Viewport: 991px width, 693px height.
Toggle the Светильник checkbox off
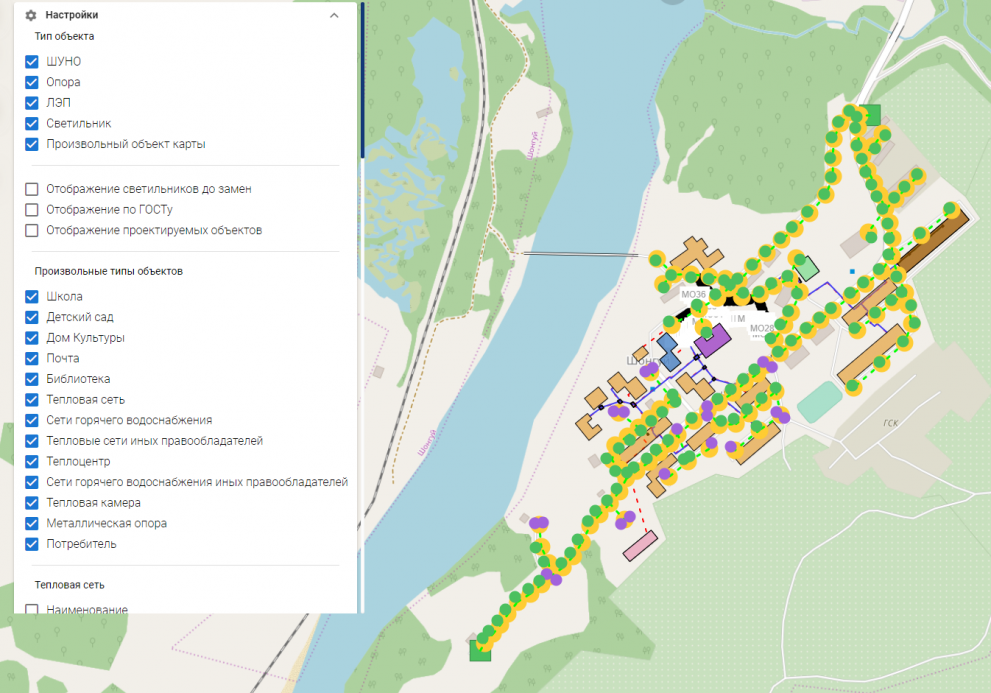(32, 124)
